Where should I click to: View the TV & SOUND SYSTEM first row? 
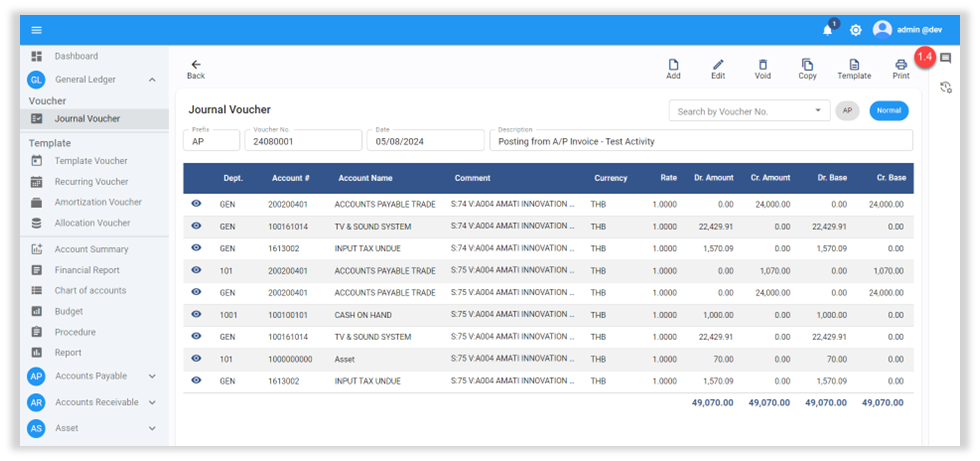click(x=196, y=226)
